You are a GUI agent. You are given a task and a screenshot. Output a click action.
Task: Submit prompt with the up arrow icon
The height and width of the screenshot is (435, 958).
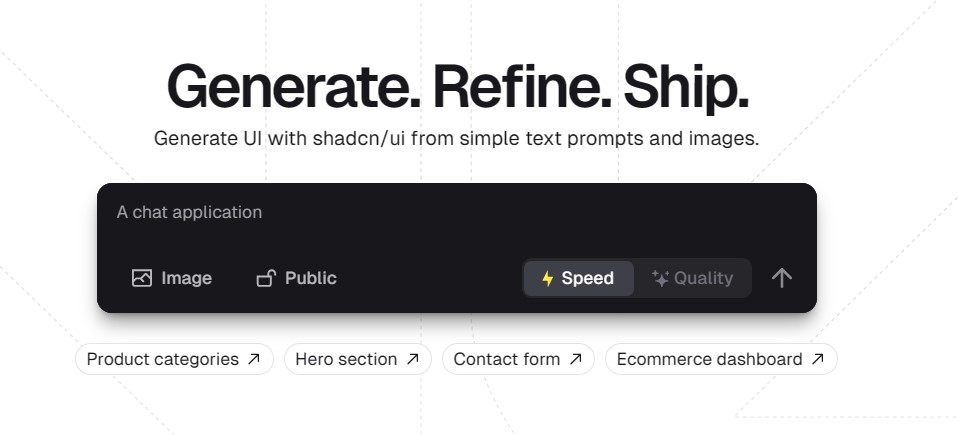coord(781,278)
